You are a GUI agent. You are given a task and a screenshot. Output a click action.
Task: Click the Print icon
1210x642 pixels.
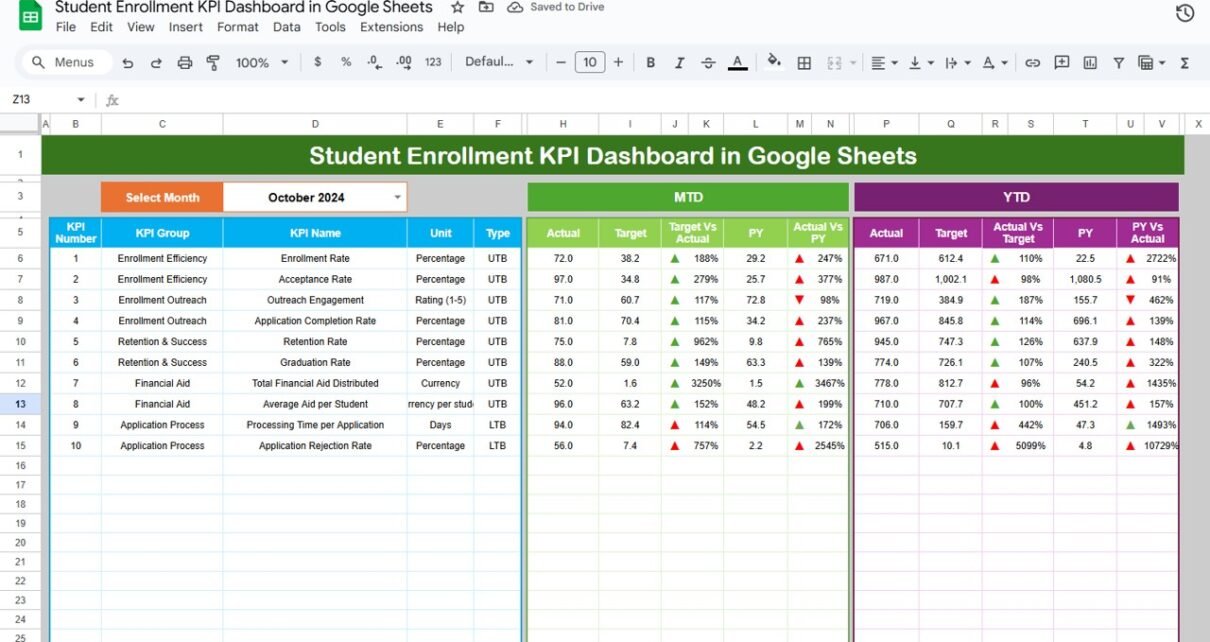[184, 62]
